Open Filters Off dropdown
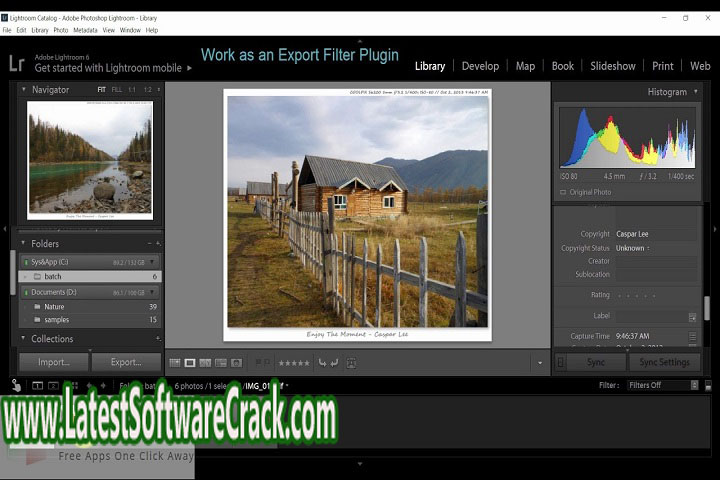 click(663, 385)
